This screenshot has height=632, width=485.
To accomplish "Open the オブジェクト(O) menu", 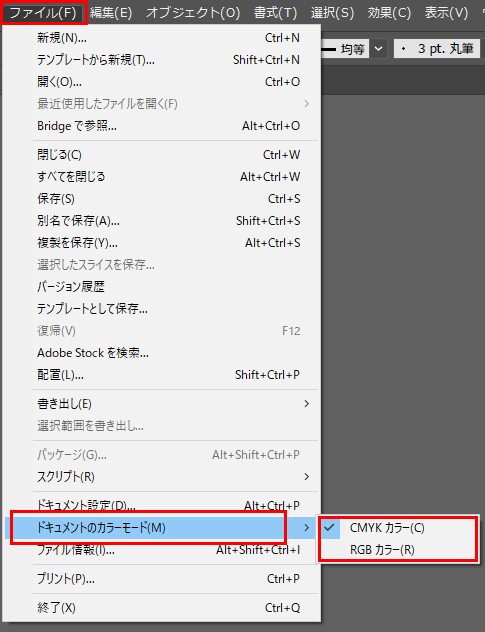I will coord(193,13).
